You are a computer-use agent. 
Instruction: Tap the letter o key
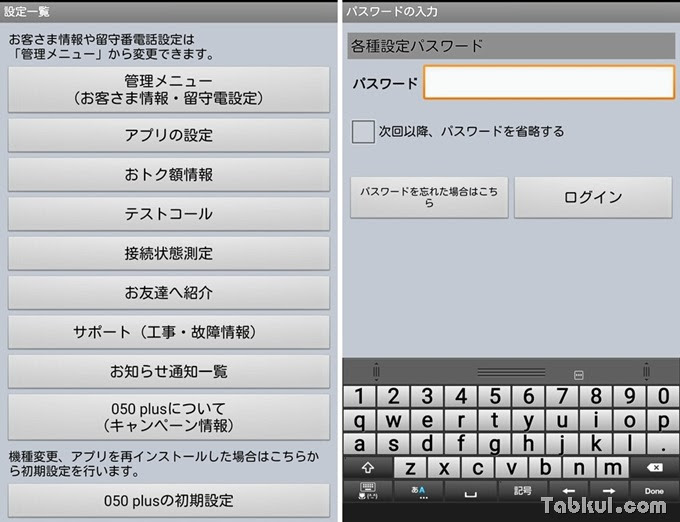tap(629, 420)
